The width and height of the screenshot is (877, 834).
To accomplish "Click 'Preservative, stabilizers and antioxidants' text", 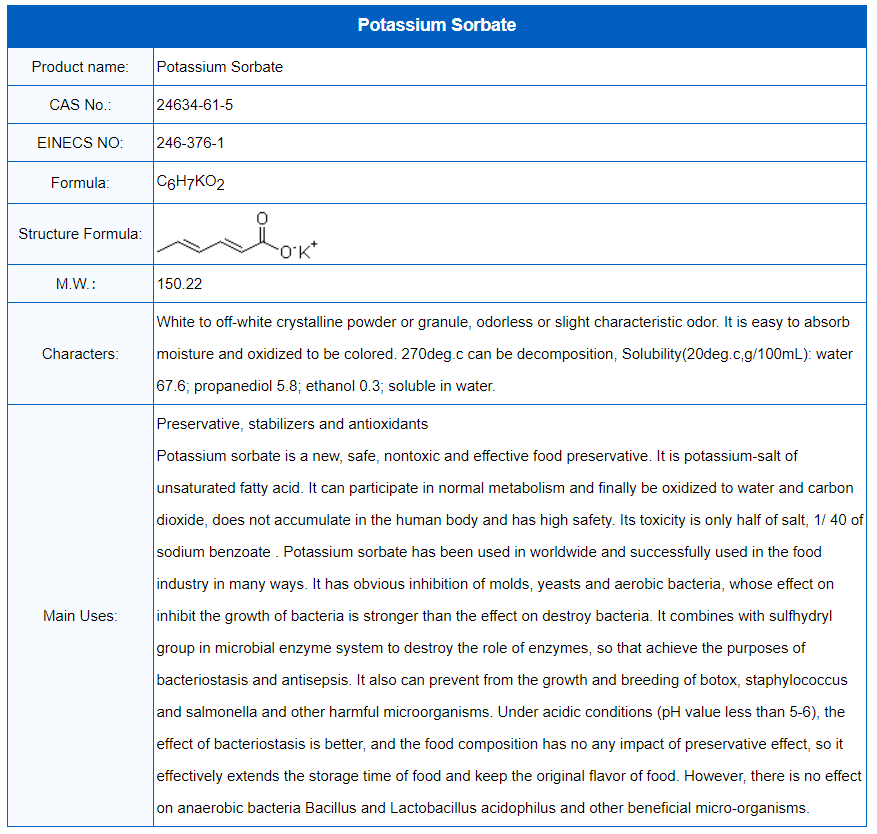I will [292, 424].
